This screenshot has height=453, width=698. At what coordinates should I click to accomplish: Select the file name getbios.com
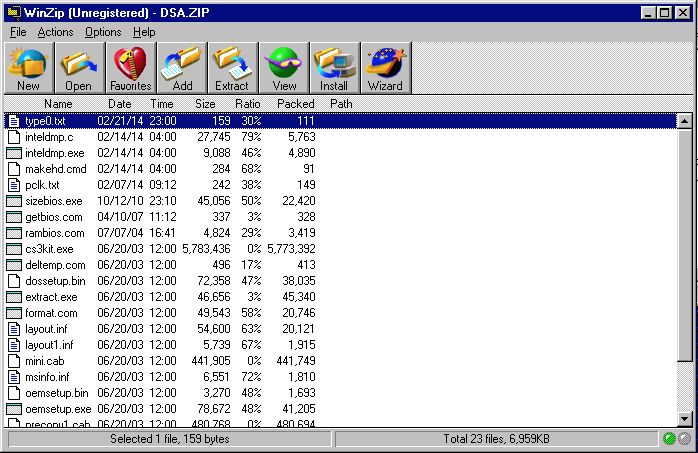click(53, 217)
